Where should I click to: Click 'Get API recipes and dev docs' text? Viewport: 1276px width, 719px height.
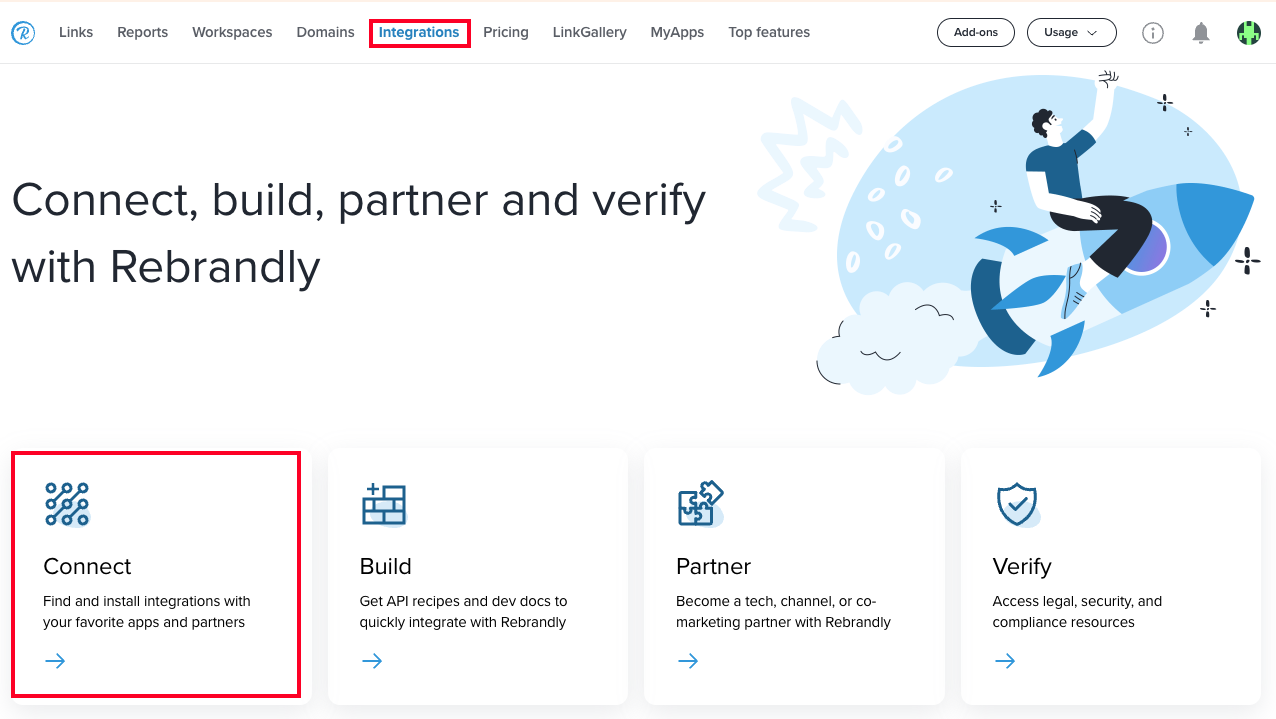463,612
